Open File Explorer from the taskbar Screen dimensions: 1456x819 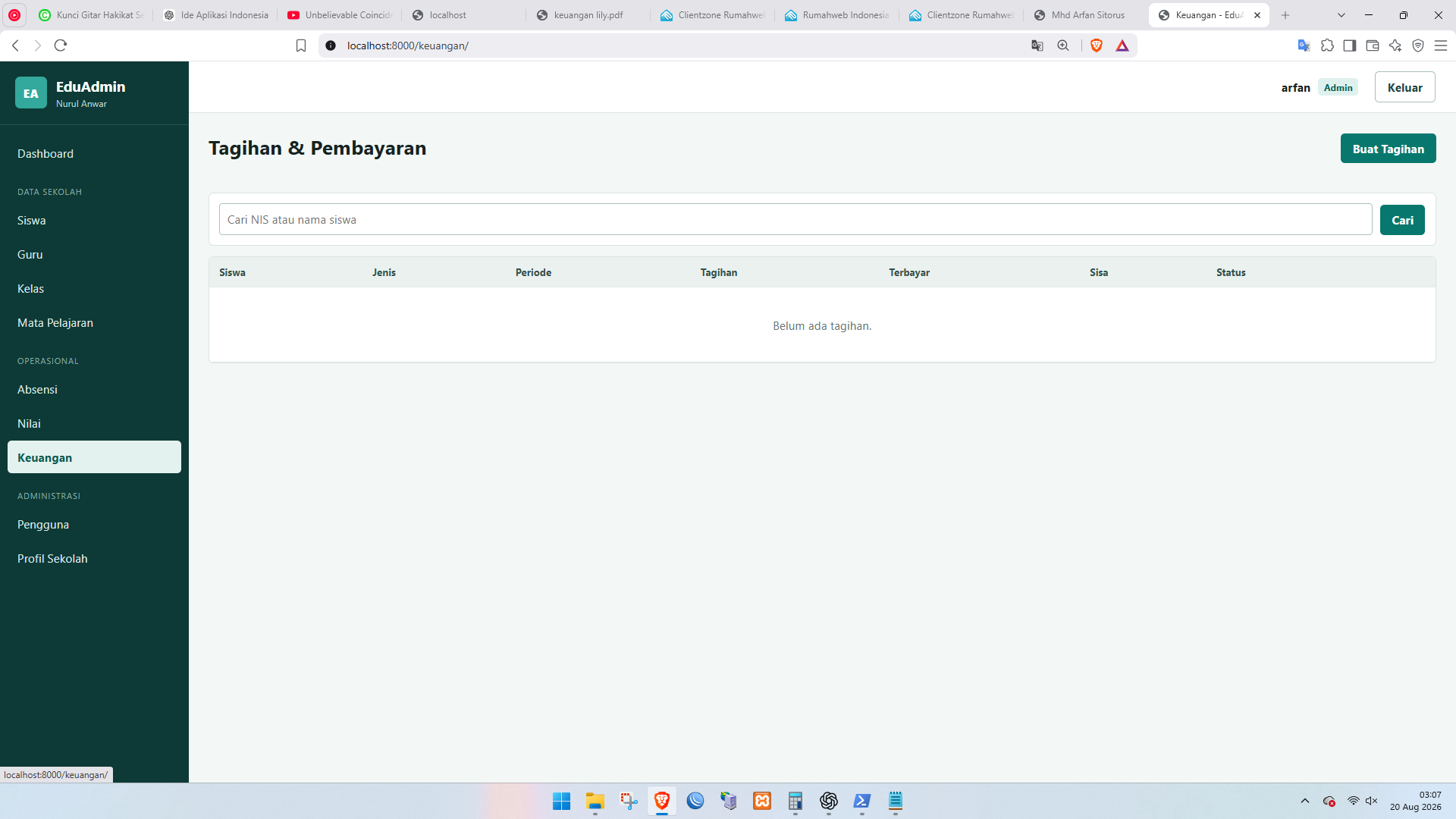pos(595,801)
